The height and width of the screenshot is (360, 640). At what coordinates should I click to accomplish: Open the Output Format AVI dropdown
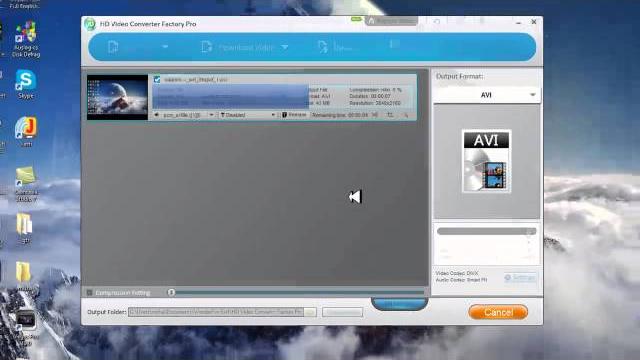[487, 95]
